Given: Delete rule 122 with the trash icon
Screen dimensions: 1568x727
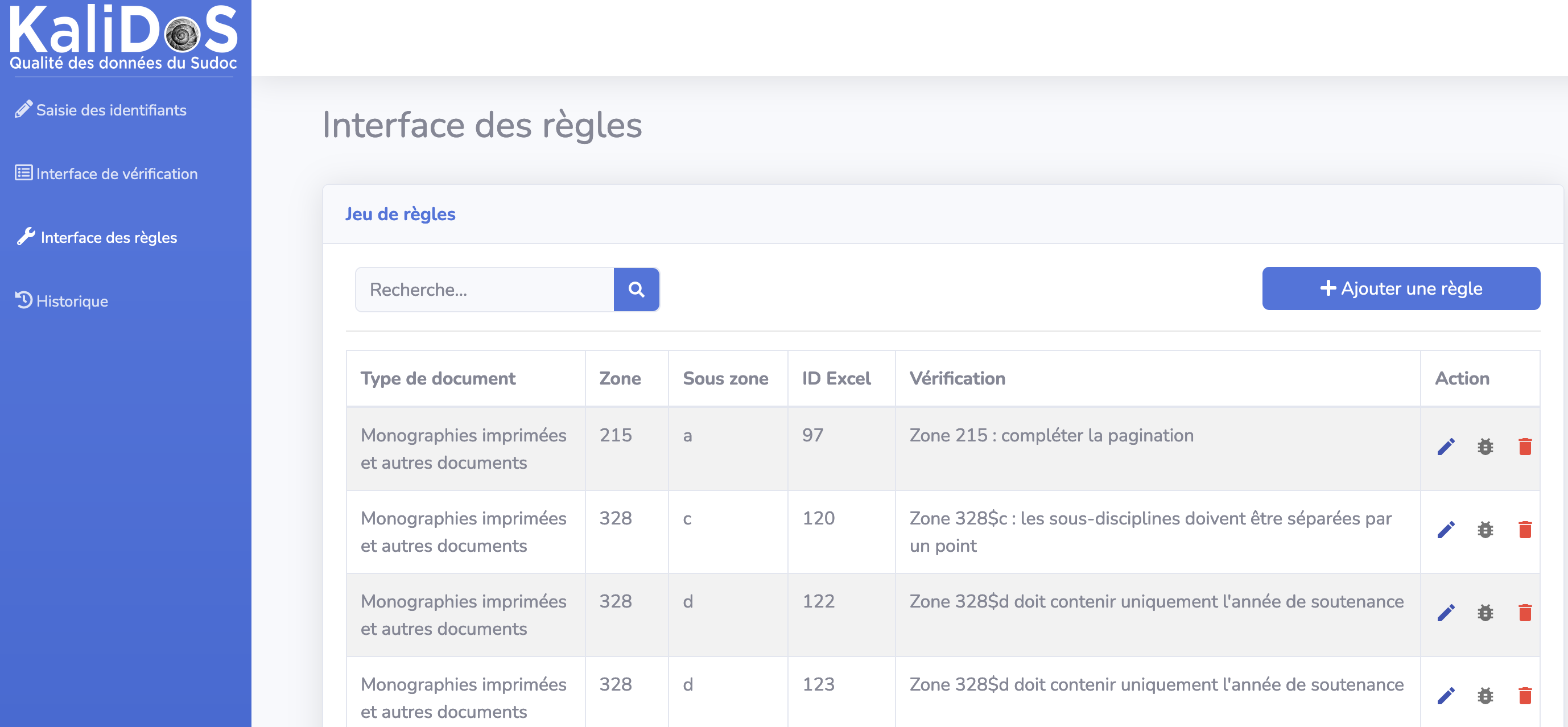Looking at the screenshot, I should 1525,613.
